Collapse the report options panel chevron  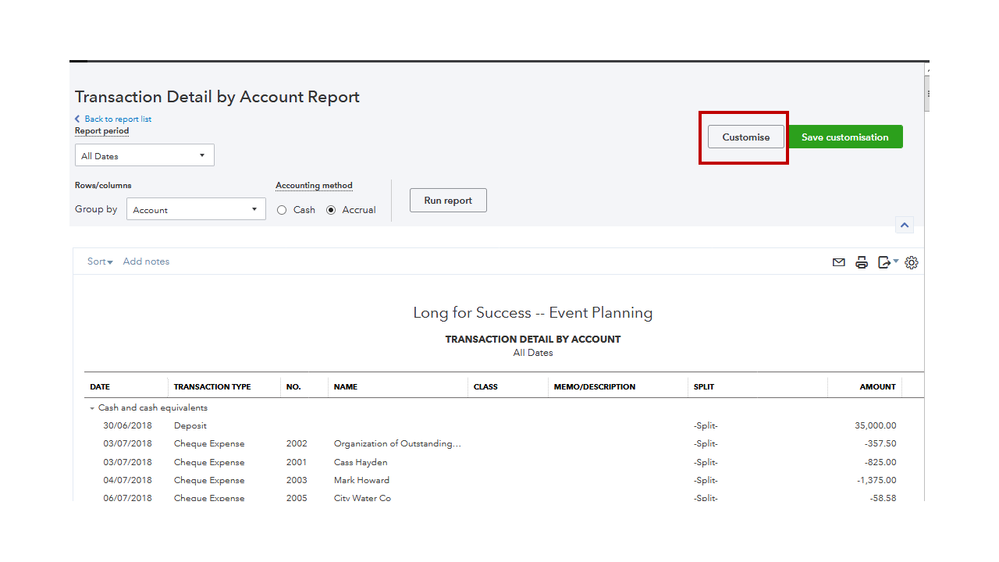click(x=904, y=226)
